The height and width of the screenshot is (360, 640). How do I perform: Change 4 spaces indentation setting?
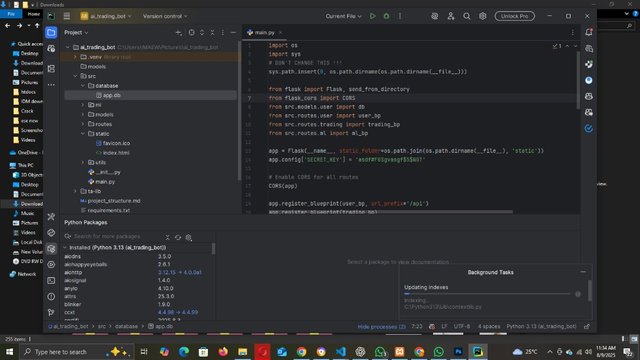click(x=489, y=327)
